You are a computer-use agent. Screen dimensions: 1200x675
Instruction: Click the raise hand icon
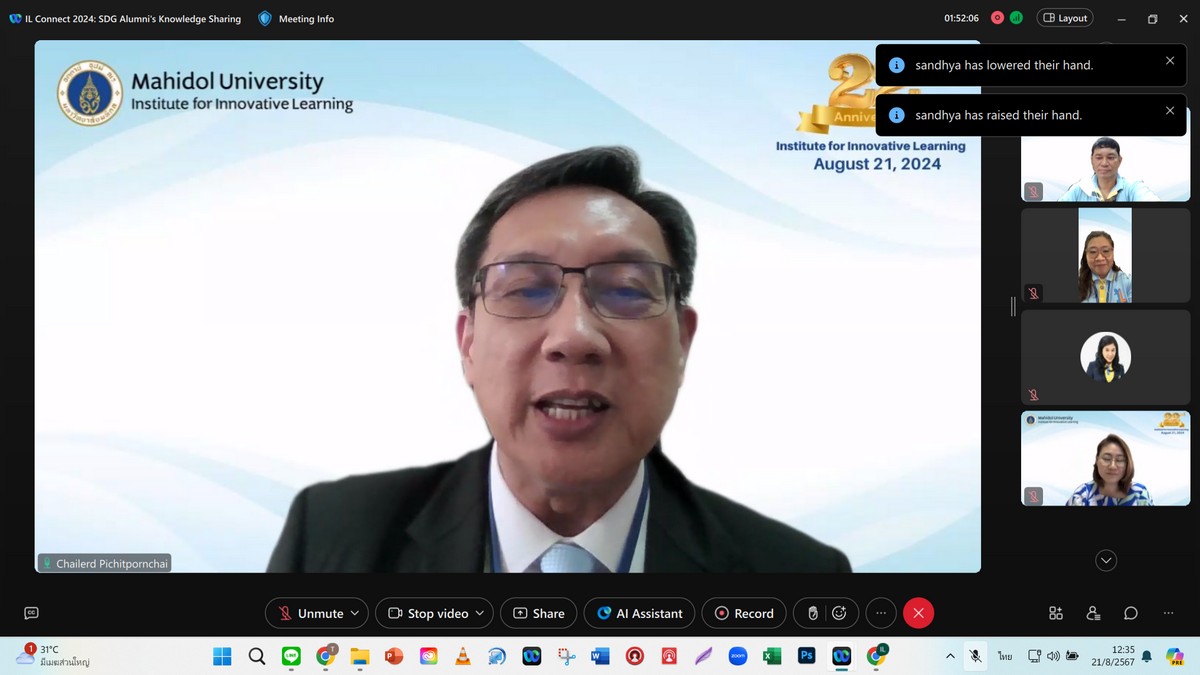(x=813, y=613)
